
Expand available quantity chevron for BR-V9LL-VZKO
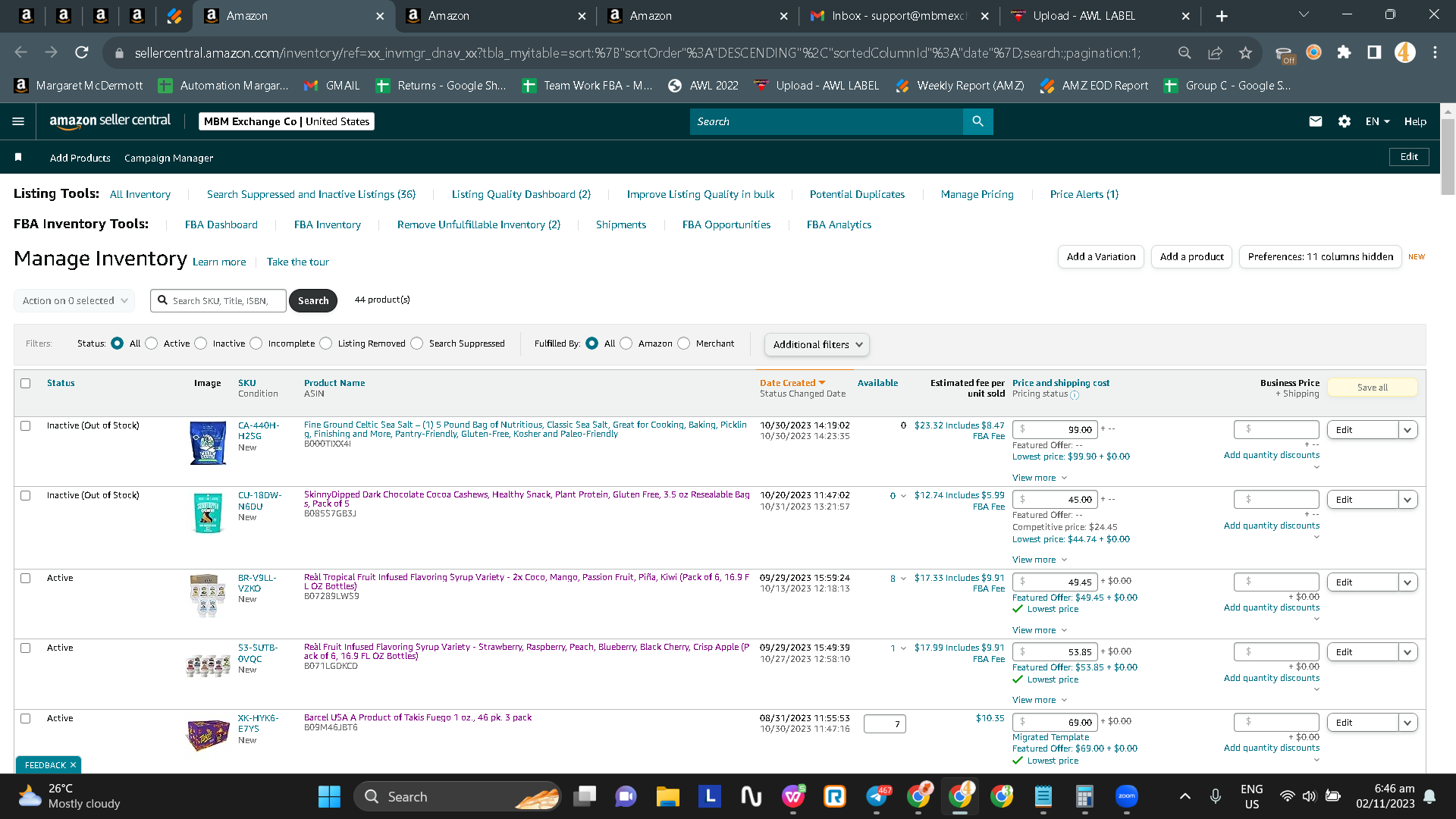[903, 579]
